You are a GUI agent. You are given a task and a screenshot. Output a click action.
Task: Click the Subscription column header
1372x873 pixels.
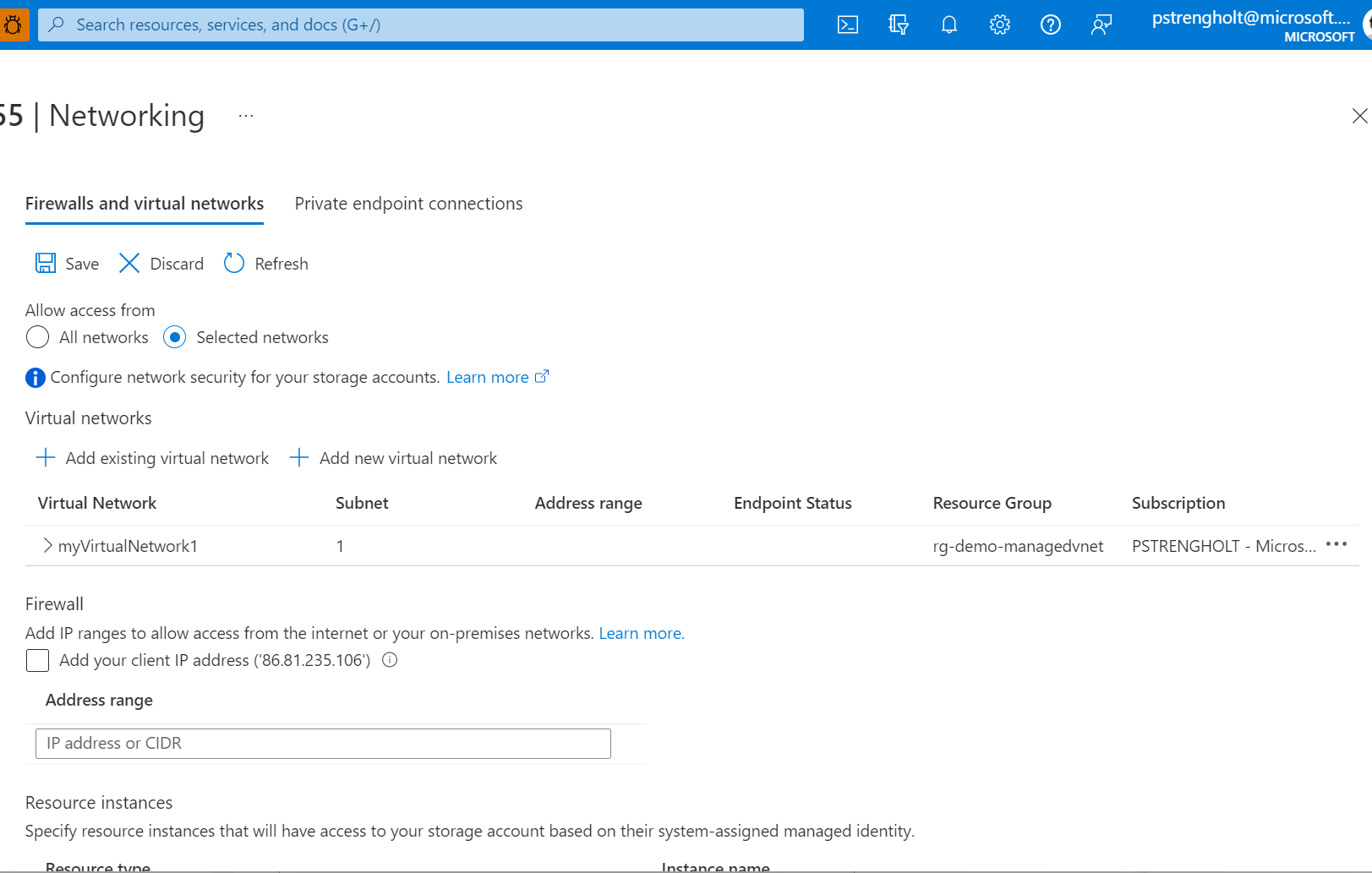(1178, 504)
